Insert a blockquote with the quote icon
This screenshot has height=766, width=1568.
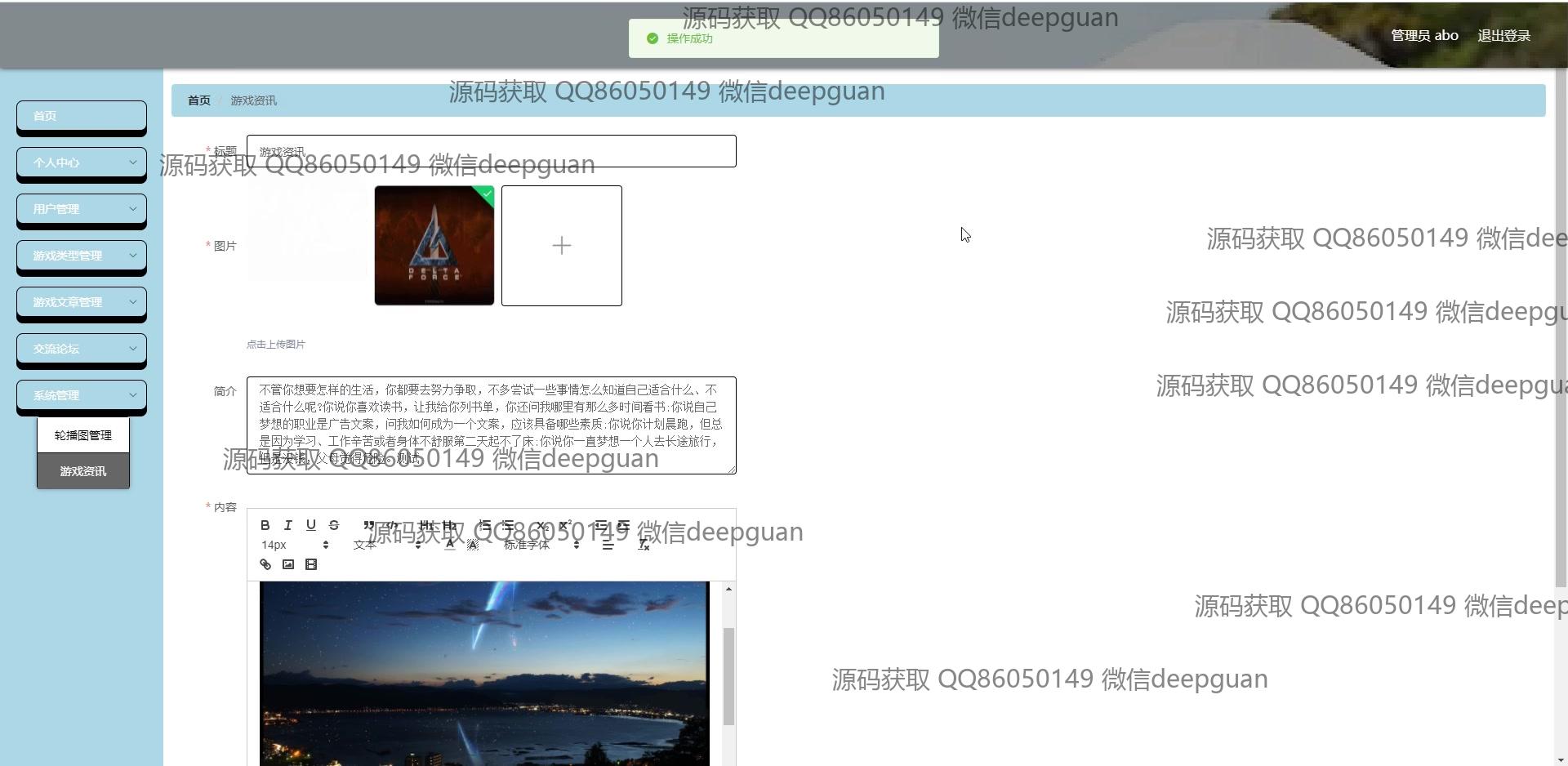point(369,525)
